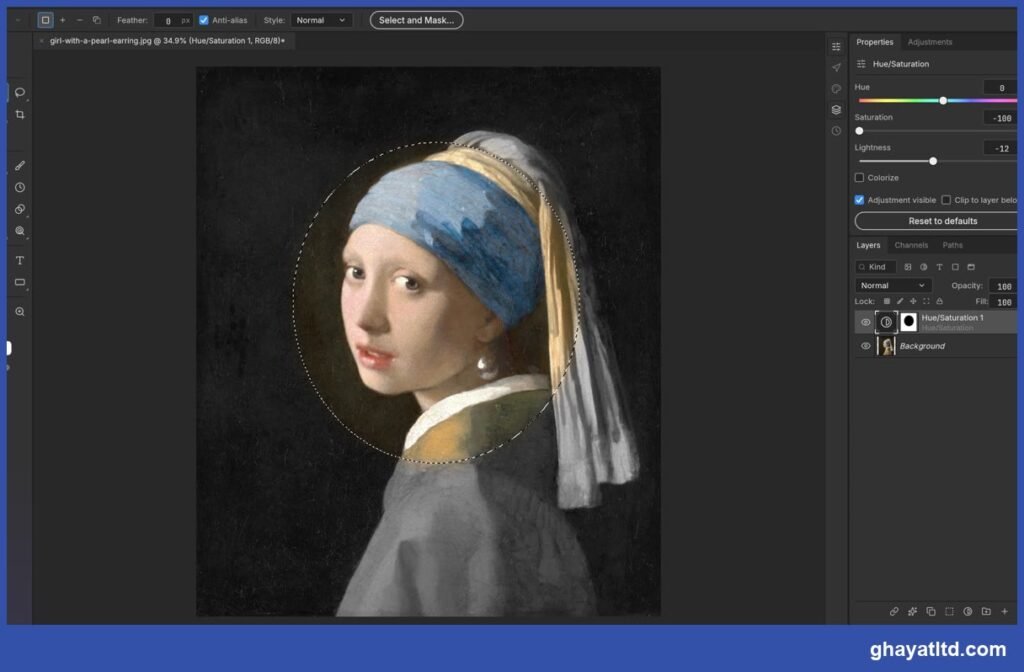1024x672 pixels.
Task: Hide the Hue/Saturation 1 layer
Action: point(865,322)
